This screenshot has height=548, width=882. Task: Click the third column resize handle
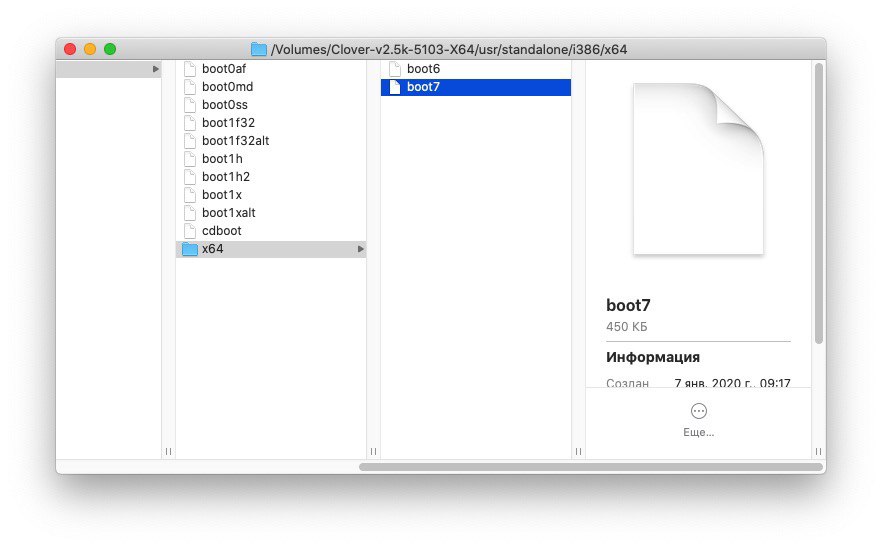coord(578,451)
